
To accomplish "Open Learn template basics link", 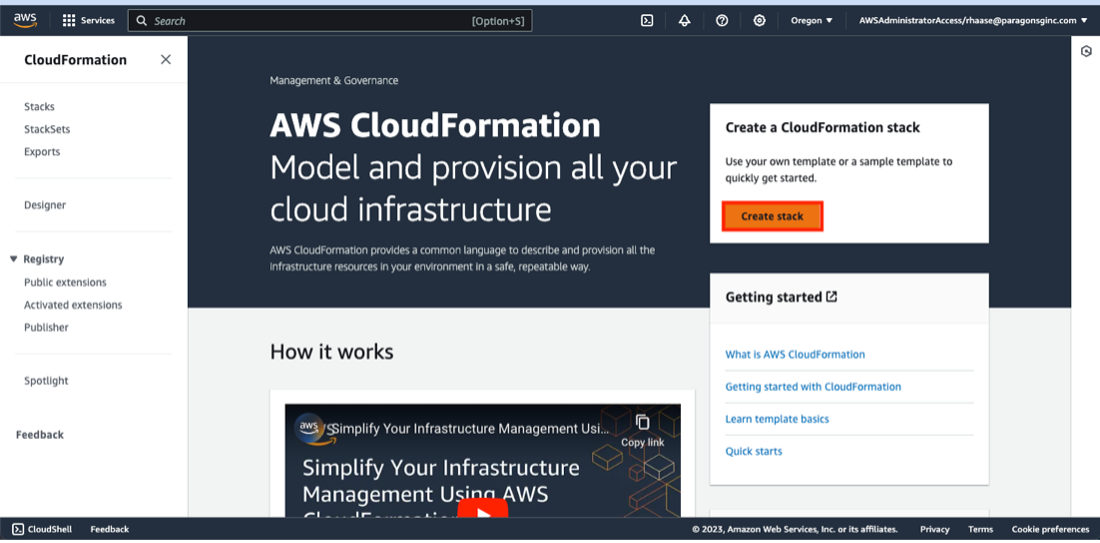I will coord(777,419).
